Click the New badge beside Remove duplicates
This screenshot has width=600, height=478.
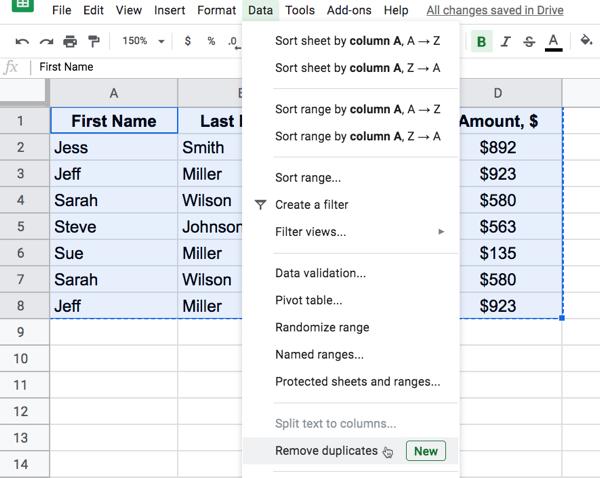(x=426, y=451)
